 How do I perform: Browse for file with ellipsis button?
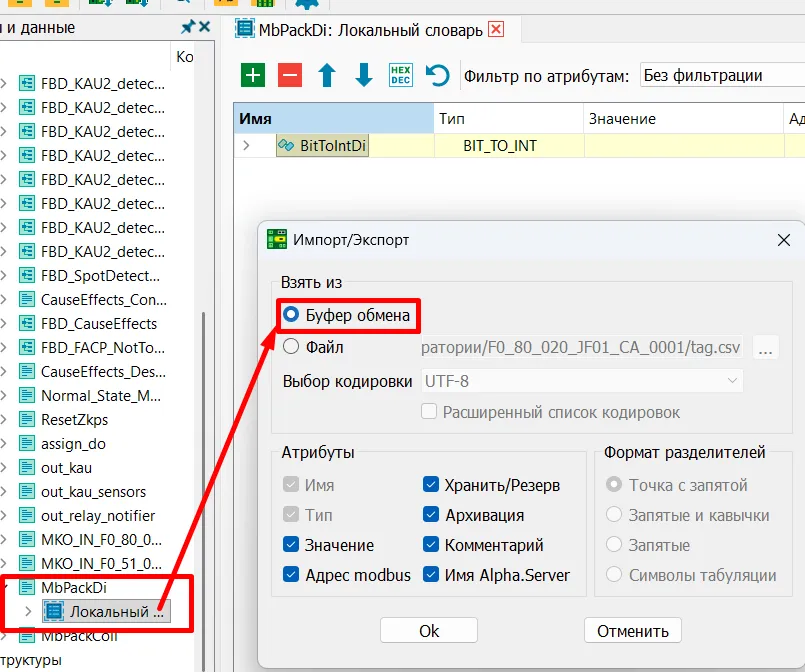coord(765,348)
